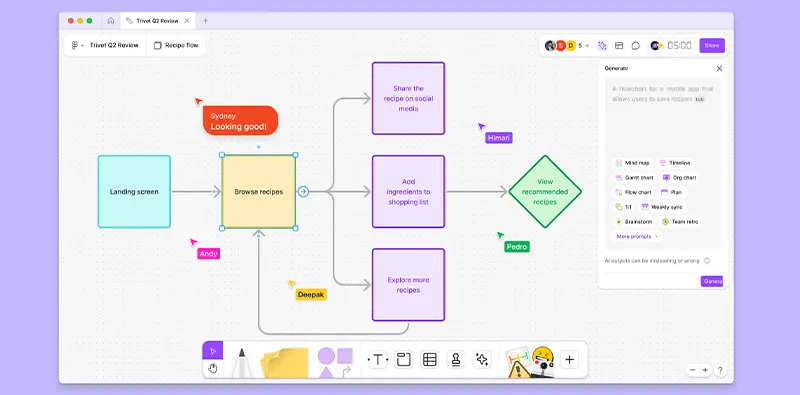Select the Section tool
This screenshot has width=800, height=395.
[404, 360]
